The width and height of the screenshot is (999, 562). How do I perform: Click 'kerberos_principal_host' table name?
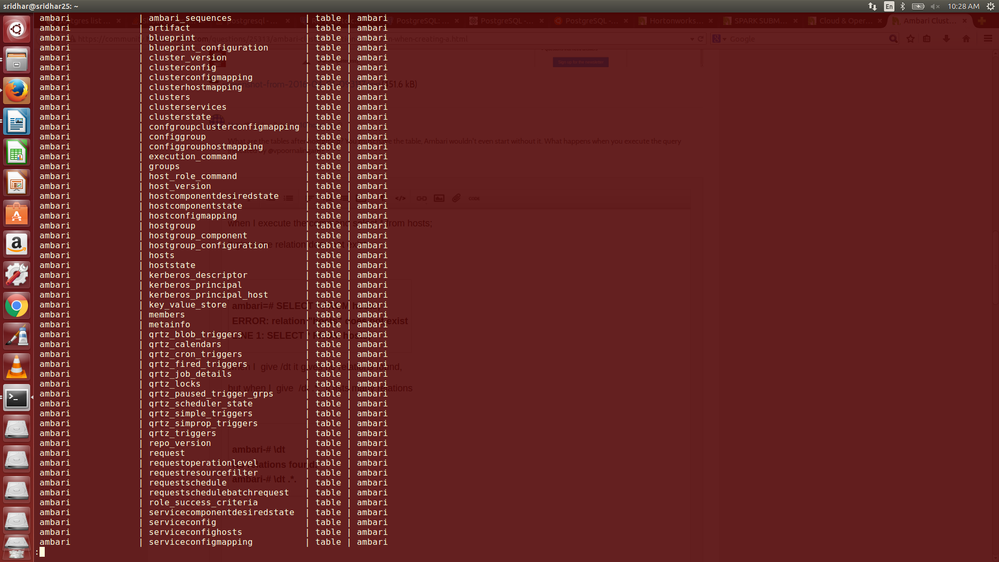tap(208, 295)
